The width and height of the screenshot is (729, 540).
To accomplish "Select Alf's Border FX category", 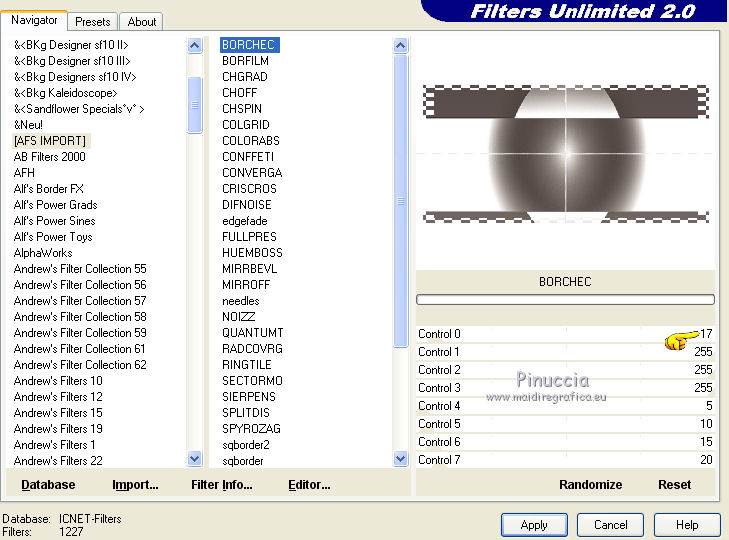I will click(48, 189).
